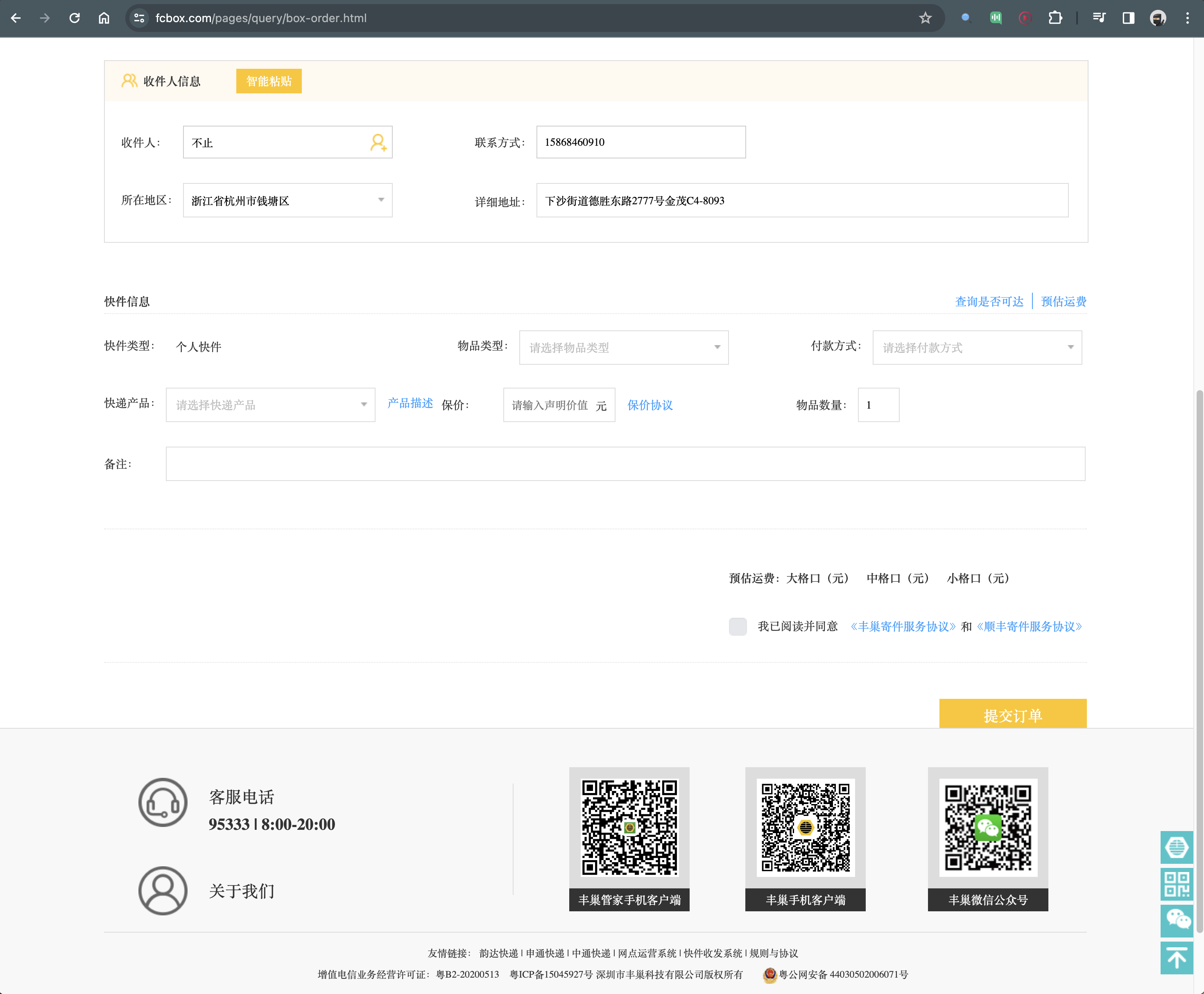Click the browser back arrow
The image size is (1204, 994).
(x=16, y=18)
